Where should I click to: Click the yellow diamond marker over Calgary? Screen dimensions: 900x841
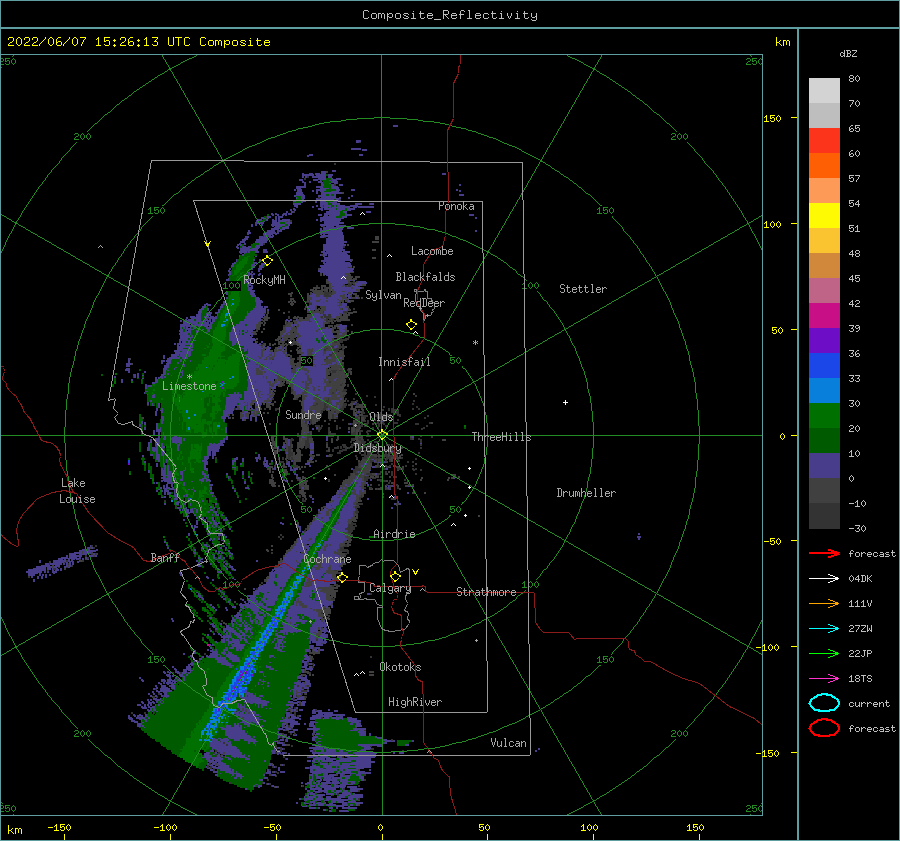(395, 576)
